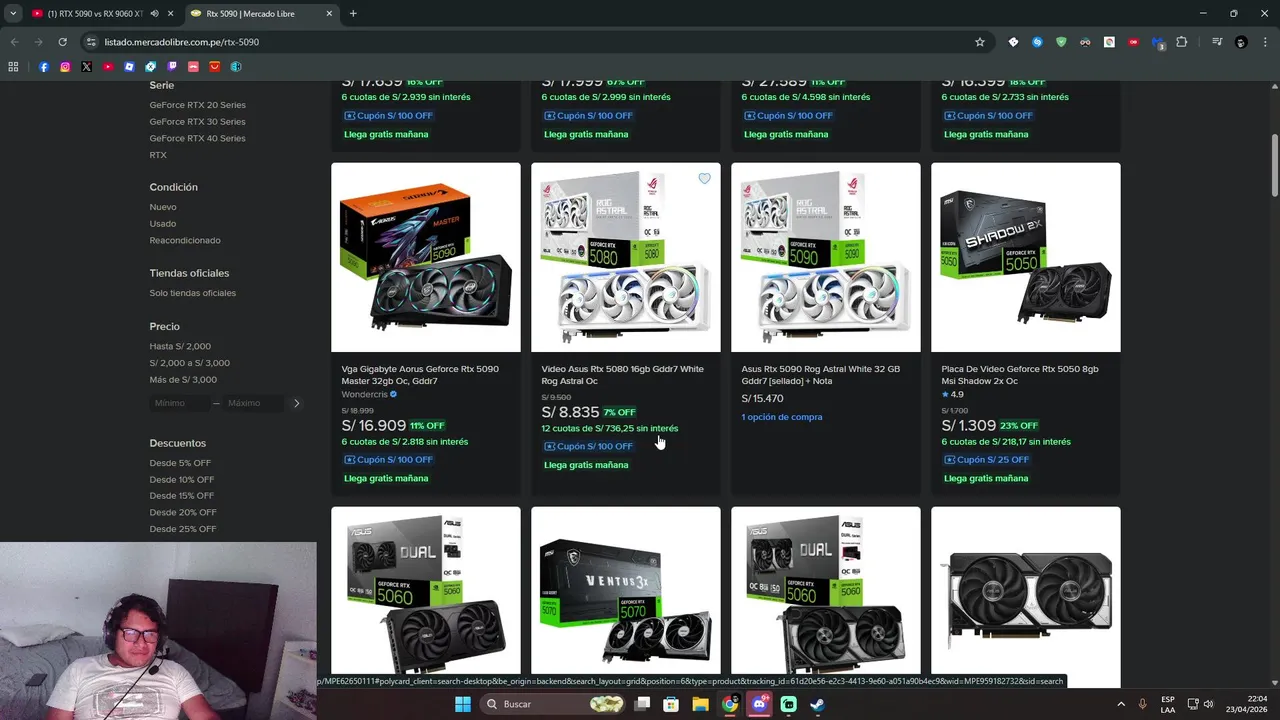
Task: Filter discounts Desde 20% OFF
Action: pyautogui.click(x=183, y=512)
